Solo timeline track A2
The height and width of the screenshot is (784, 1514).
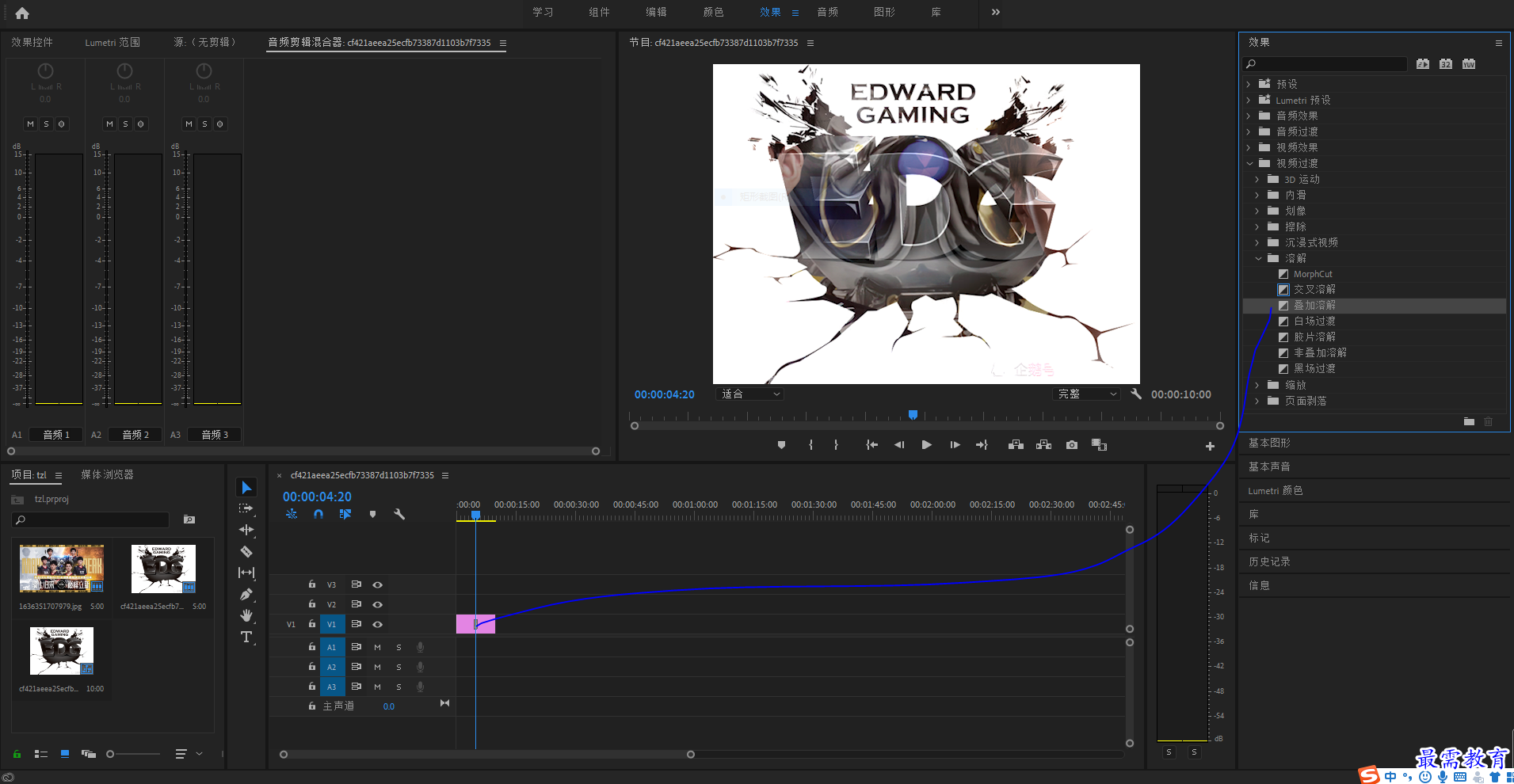point(399,667)
